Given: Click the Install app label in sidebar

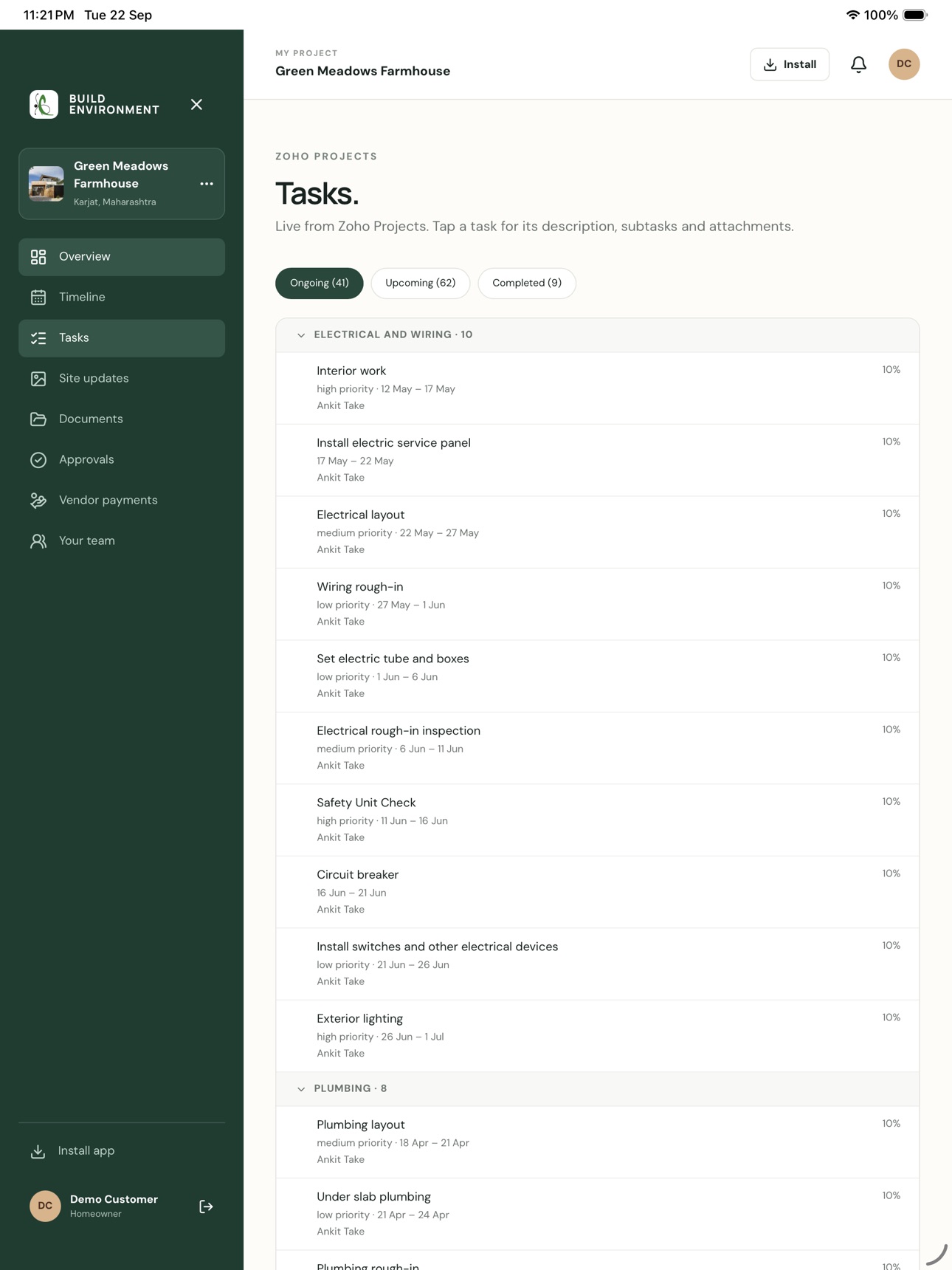Looking at the screenshot, I should [86, 1151].
